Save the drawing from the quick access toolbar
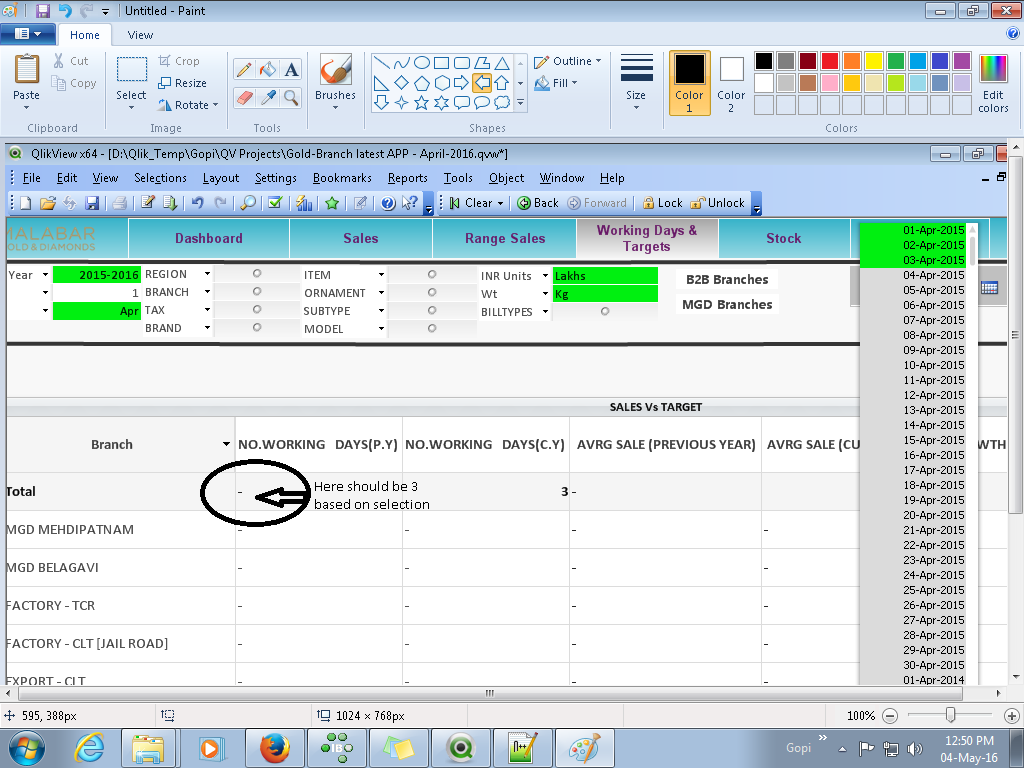The width and height of the screenshot is (1024, 768). coord(42,10)
